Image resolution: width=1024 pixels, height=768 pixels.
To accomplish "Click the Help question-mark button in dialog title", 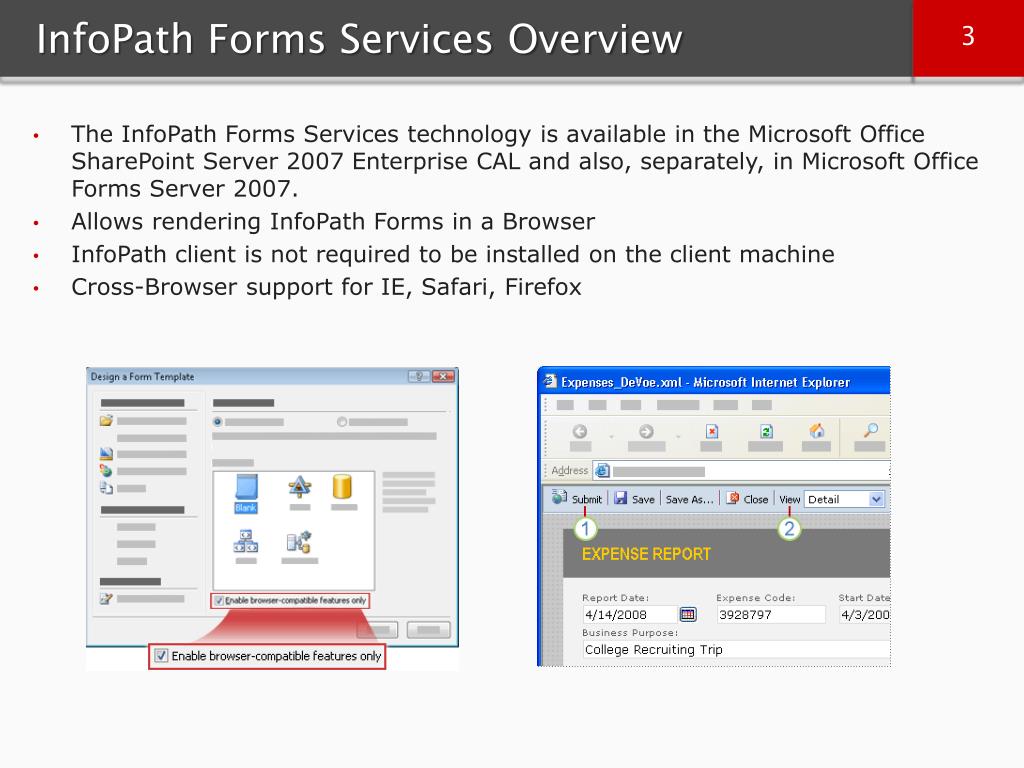I will tap(419, 376).
